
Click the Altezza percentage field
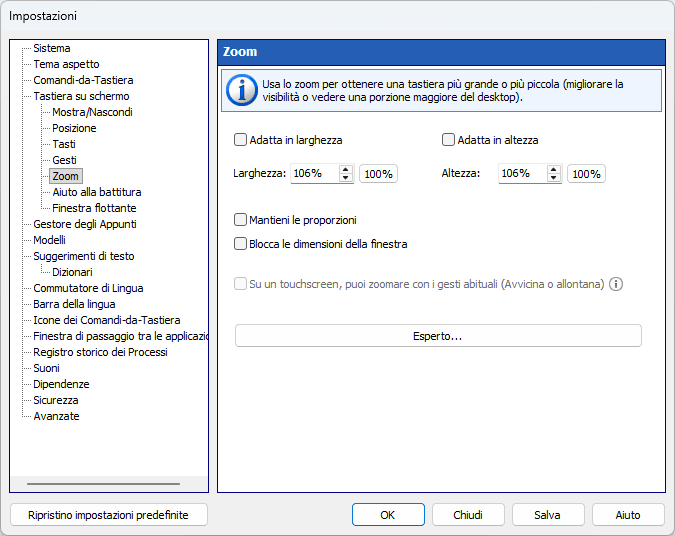coord(523,174)
